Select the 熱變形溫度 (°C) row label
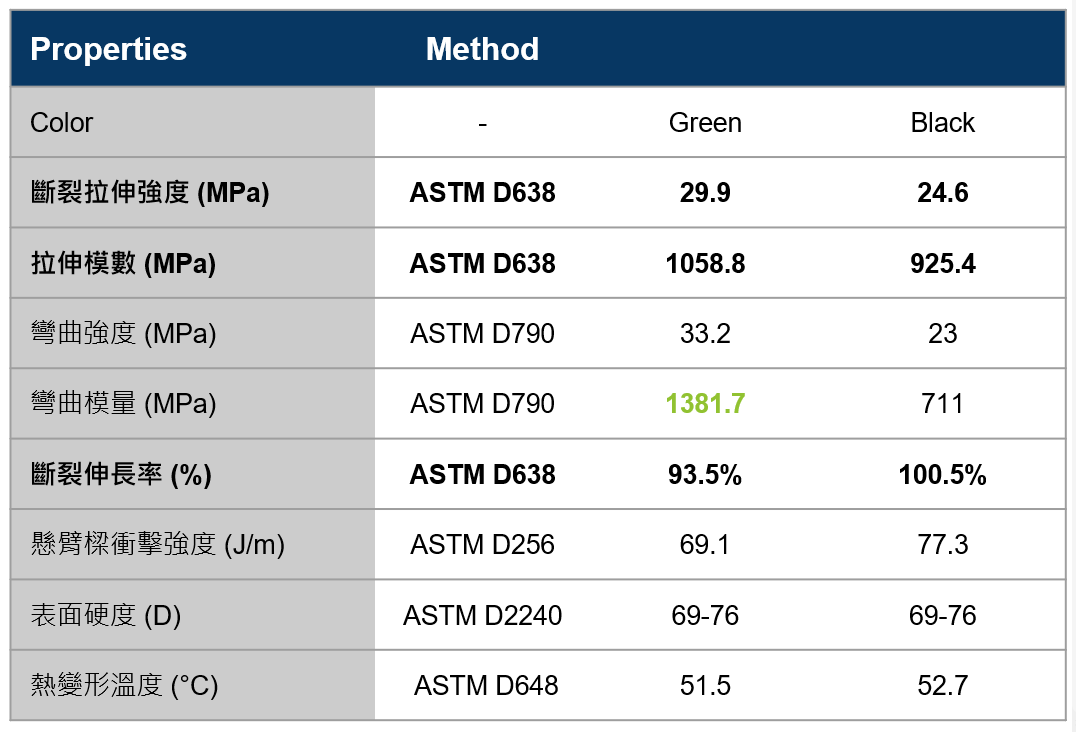The width and height of the screenshot is (1076, 732). (124, 686)
